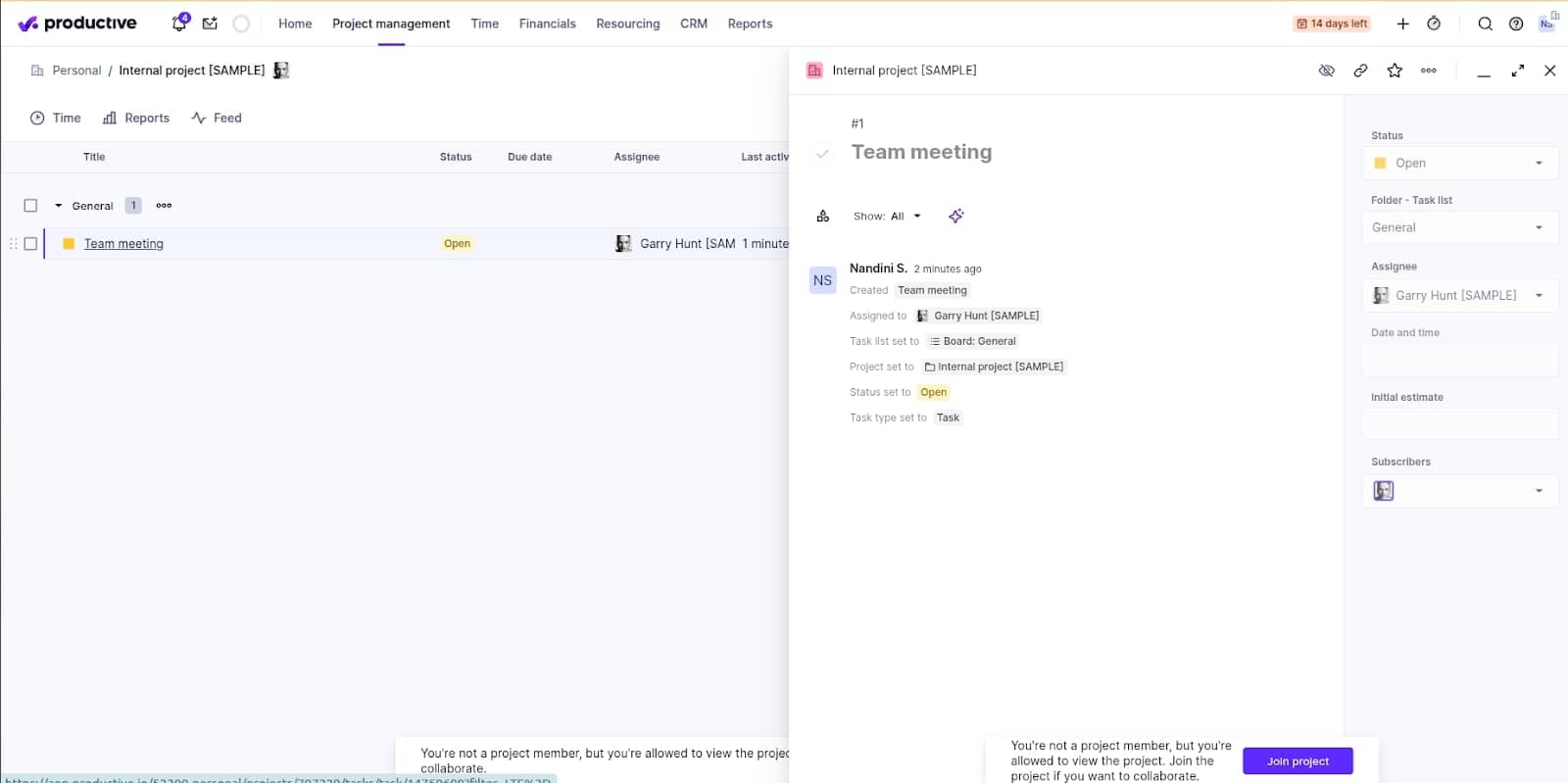Open CRM menu

pyautogui.click(x=694, y=24)
